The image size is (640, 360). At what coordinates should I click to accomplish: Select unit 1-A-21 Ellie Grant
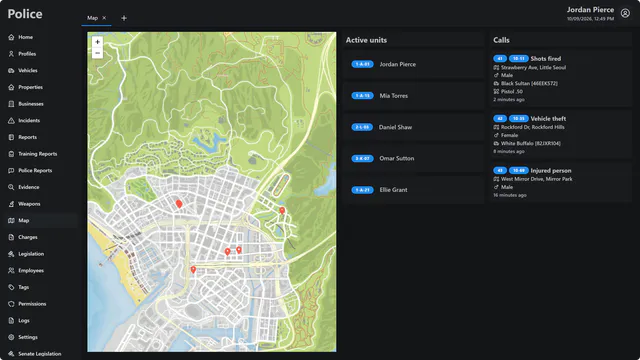413,190
